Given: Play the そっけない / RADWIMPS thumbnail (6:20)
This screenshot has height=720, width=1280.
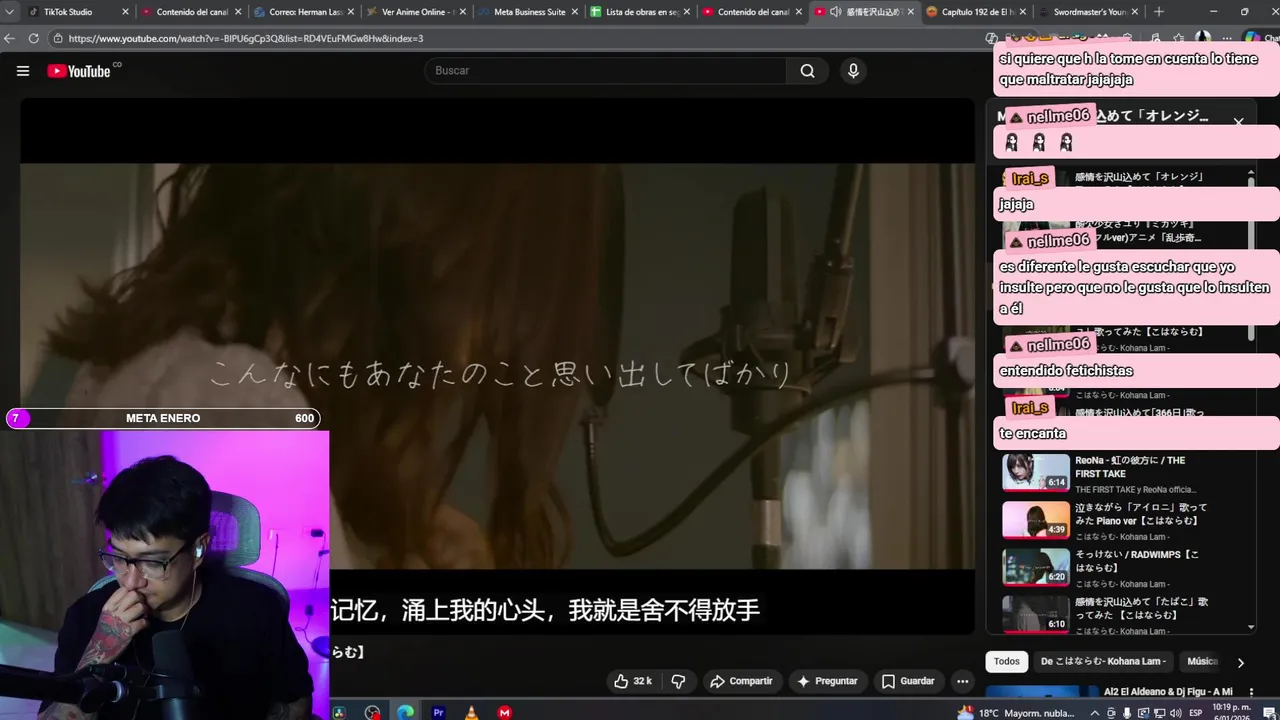Looking at the screenshot, I should 1036,566.
